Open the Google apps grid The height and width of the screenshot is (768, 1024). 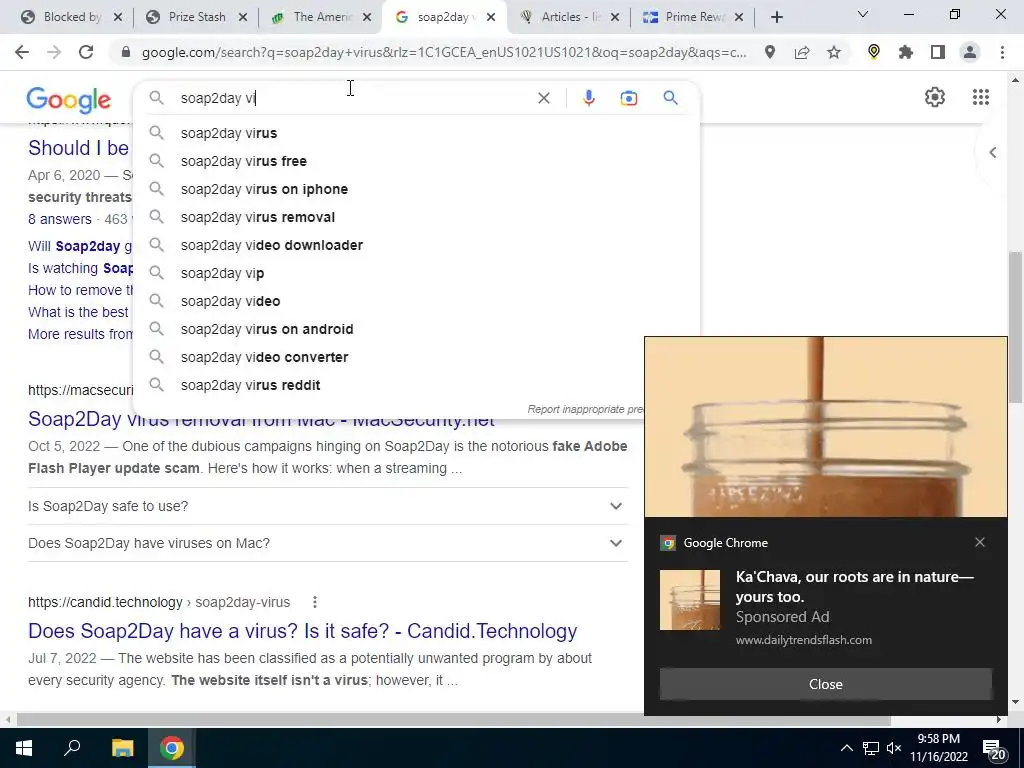pyautogui.click(x=980, y=97)
